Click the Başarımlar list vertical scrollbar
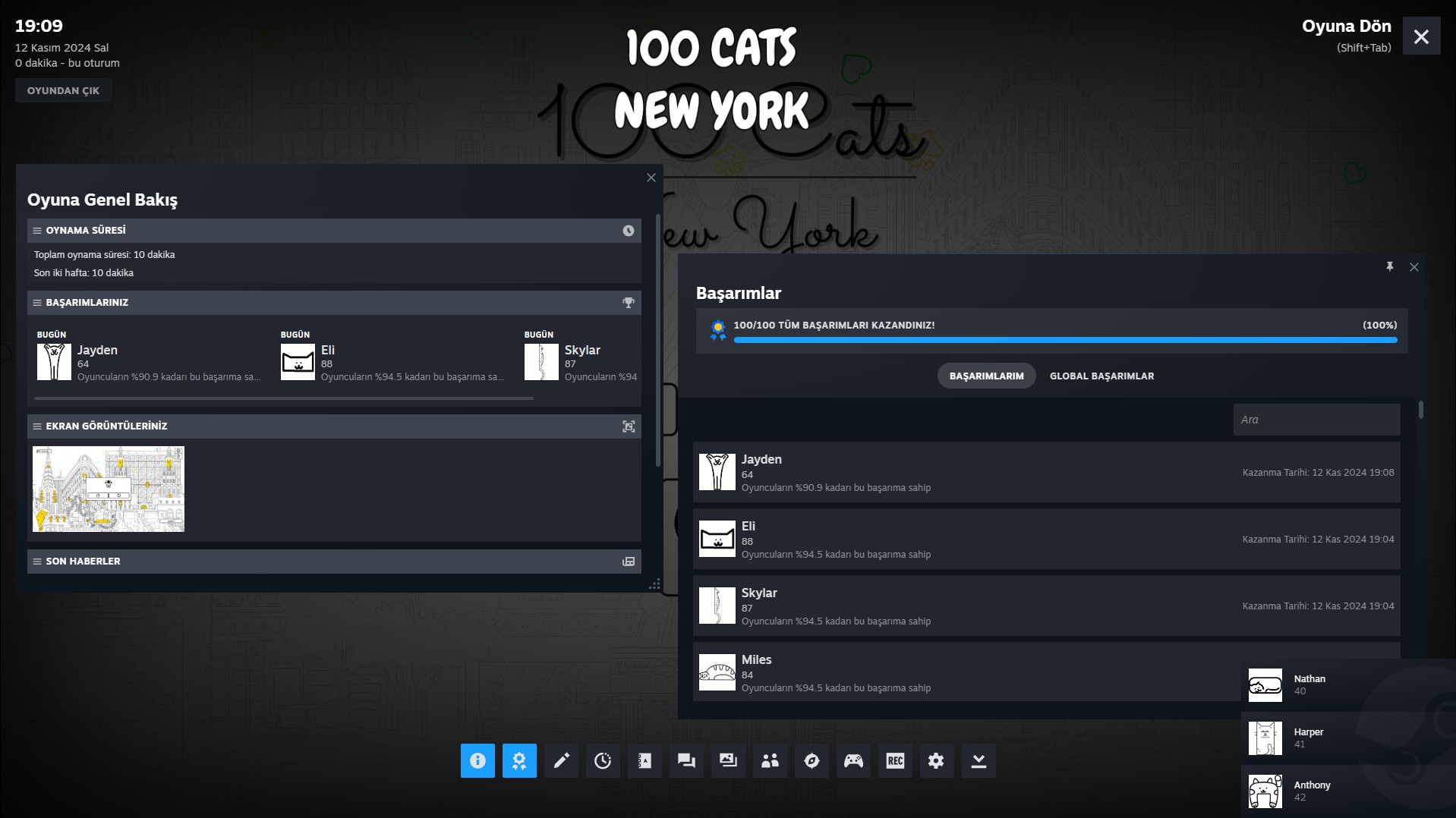Viewport: 1456px width, 818px height. (1420, 410)
